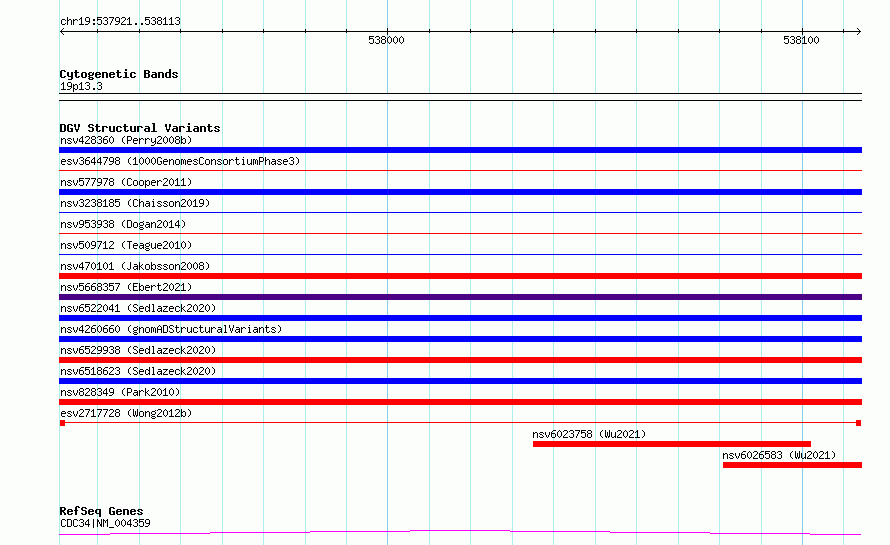890x545 pixels.
Task: Click the nsv577978 (Cooper2011) label
Action: click(126, 182)
